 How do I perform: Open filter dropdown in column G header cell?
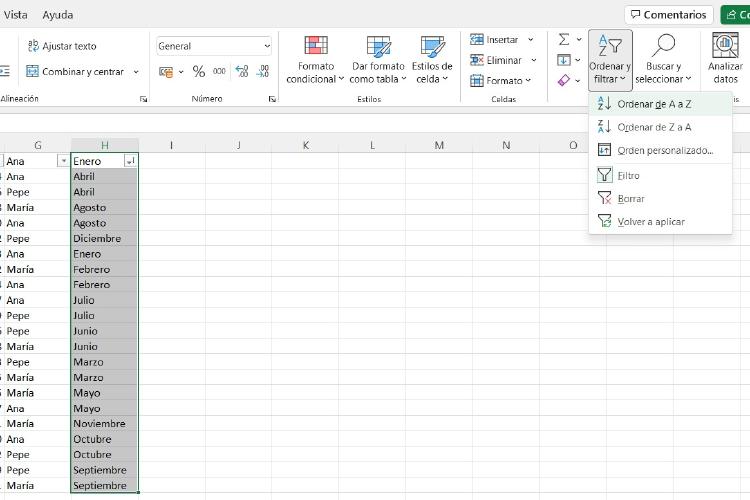tap(63, 161)
